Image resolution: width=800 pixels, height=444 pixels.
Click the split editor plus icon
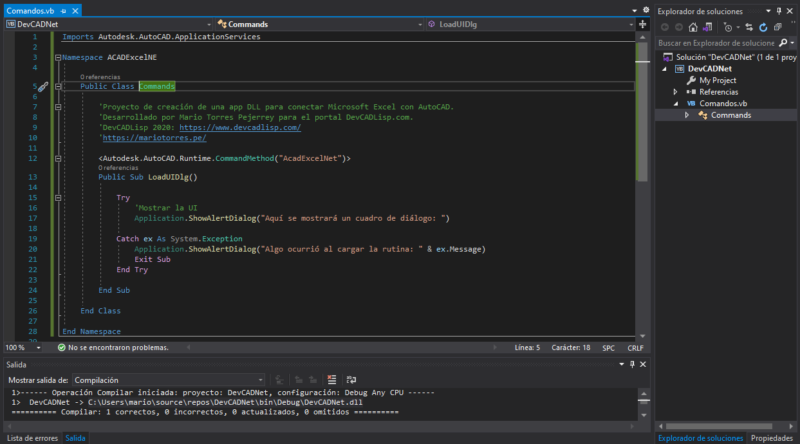coord(642,24)
